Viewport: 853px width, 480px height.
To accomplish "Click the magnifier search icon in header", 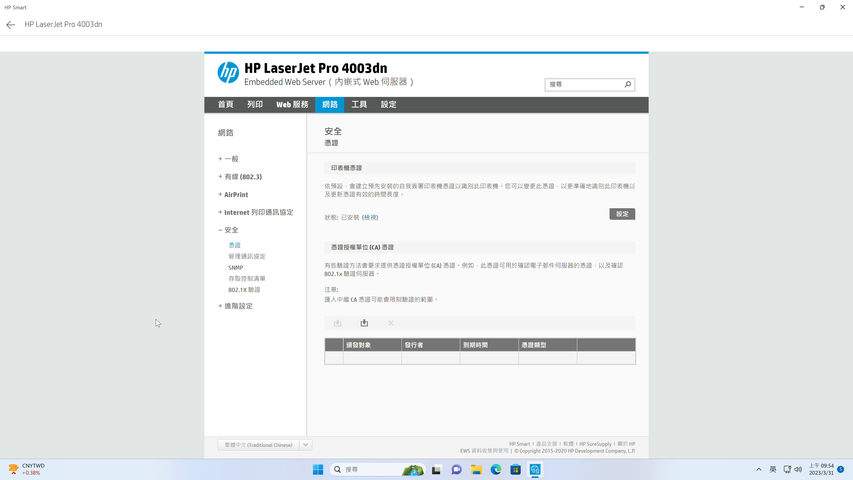I will tap(627, 84).
